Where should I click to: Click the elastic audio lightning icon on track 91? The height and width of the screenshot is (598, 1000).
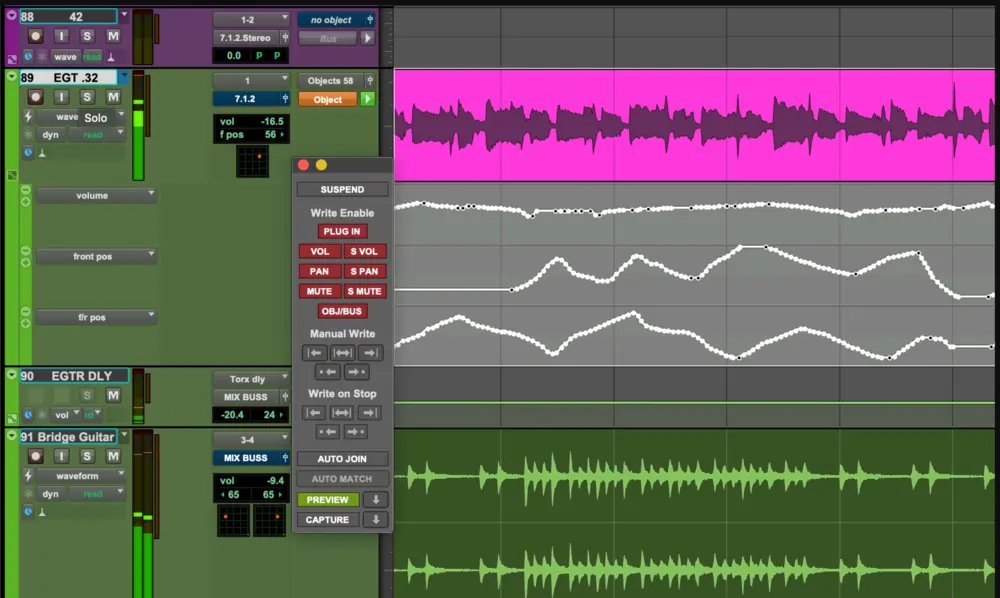tap(29, 475)
